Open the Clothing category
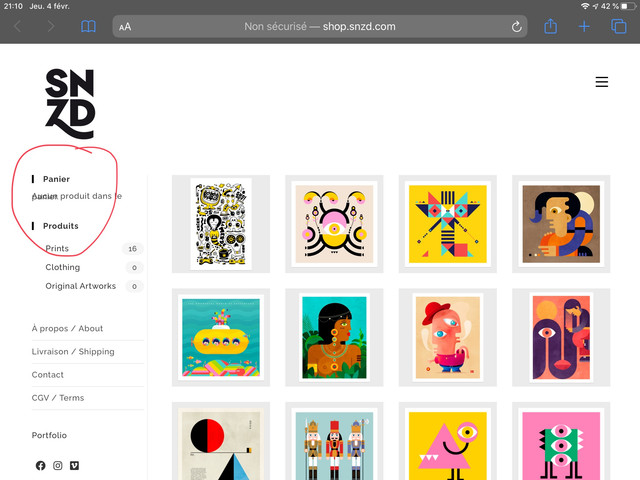 [x=62, y=267]
